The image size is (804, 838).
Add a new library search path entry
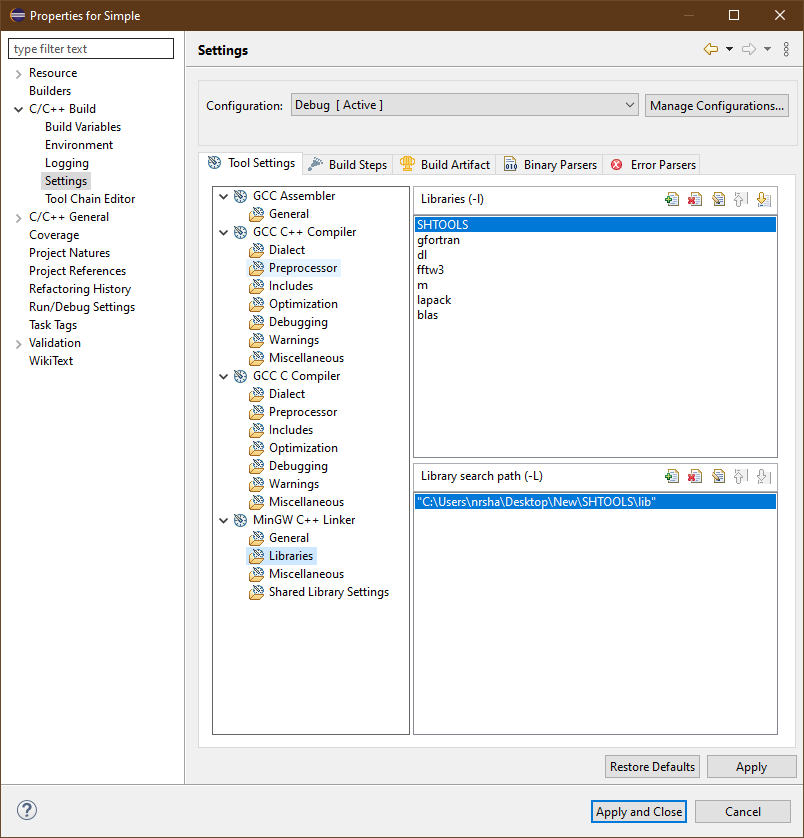(672, 476)
